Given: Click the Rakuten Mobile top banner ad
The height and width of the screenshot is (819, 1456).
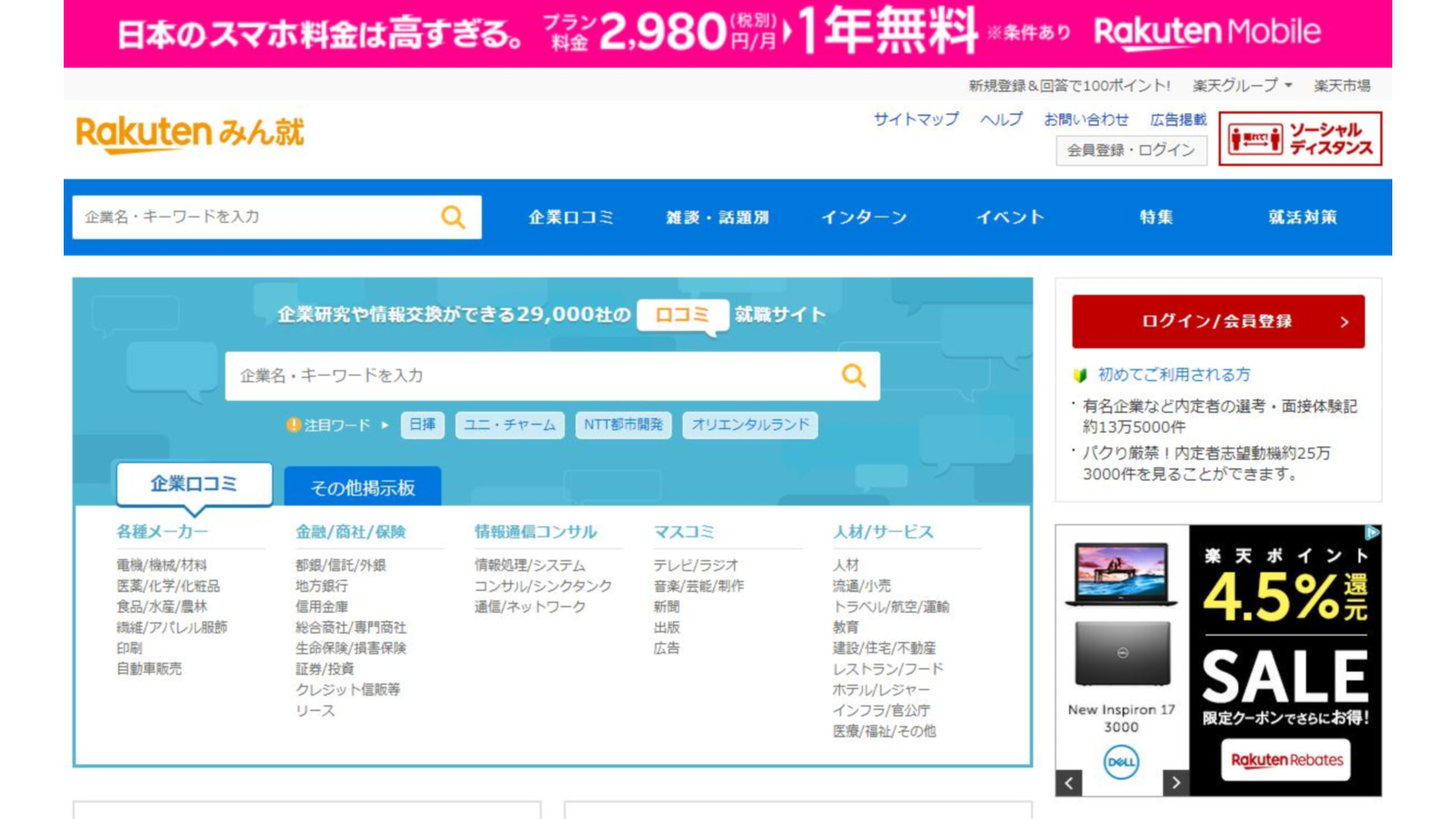Looking at the screenshot, I should pos(727,33).
